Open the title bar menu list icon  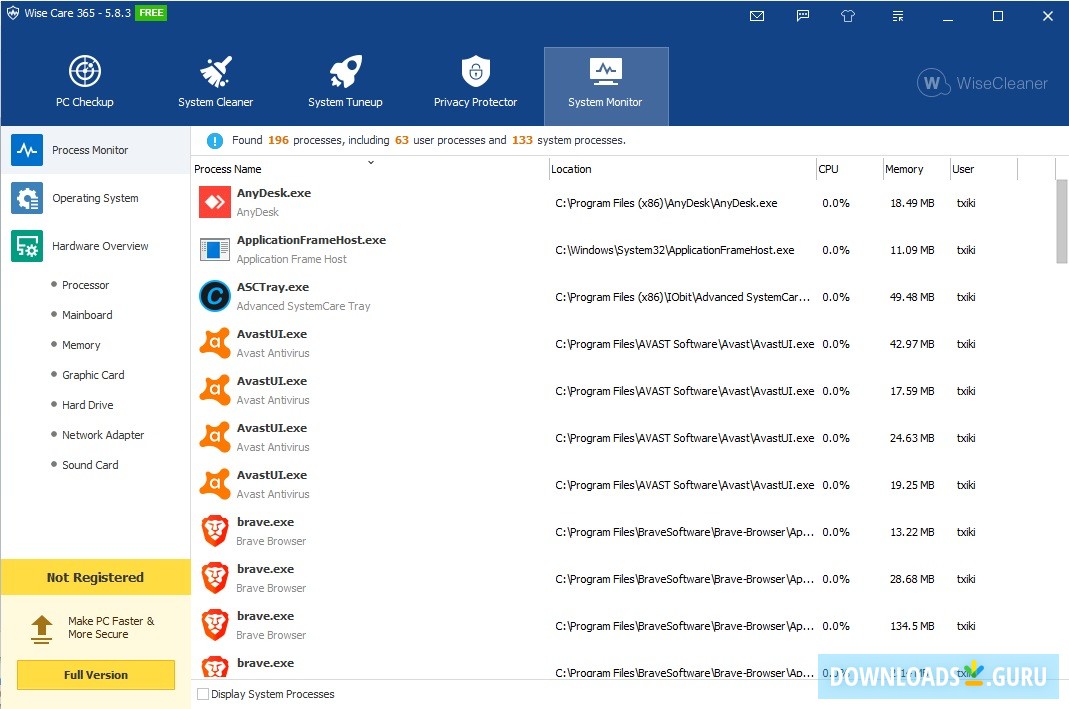898,16
